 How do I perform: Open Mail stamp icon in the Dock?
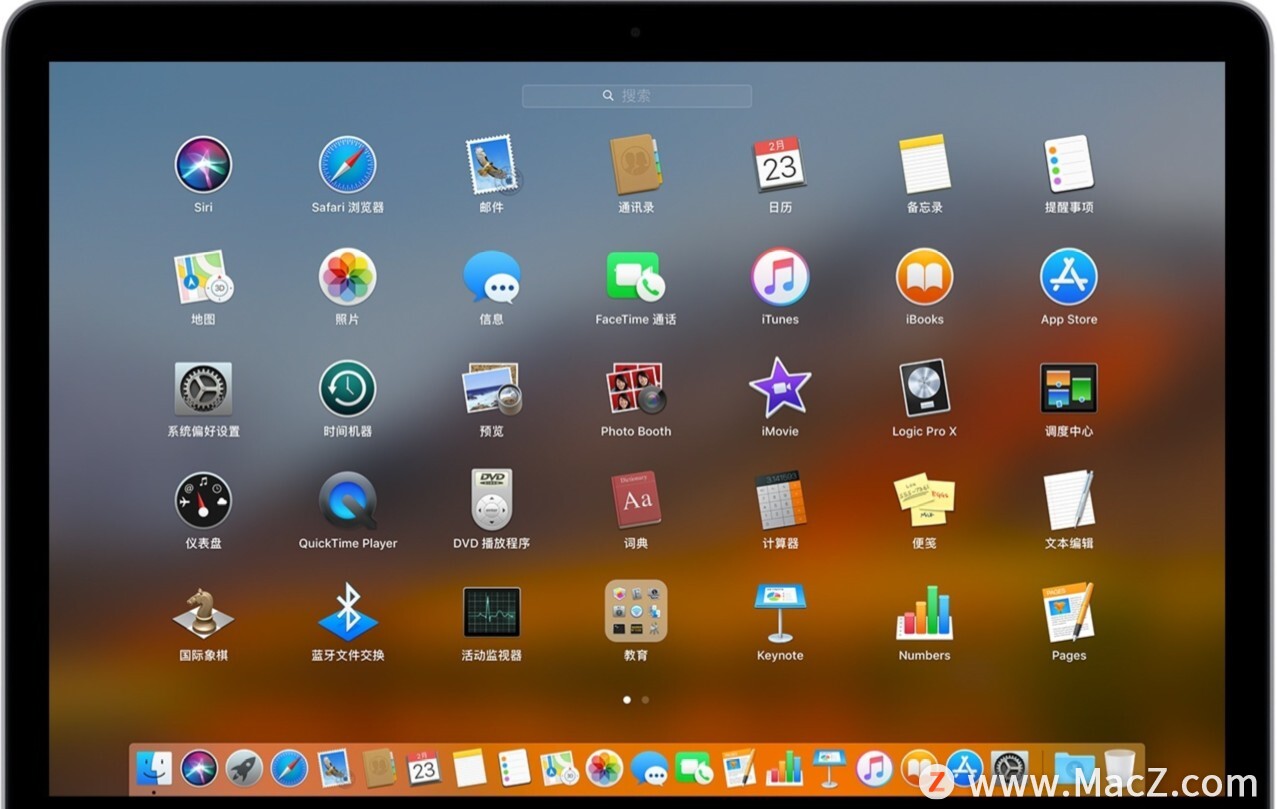334,769
